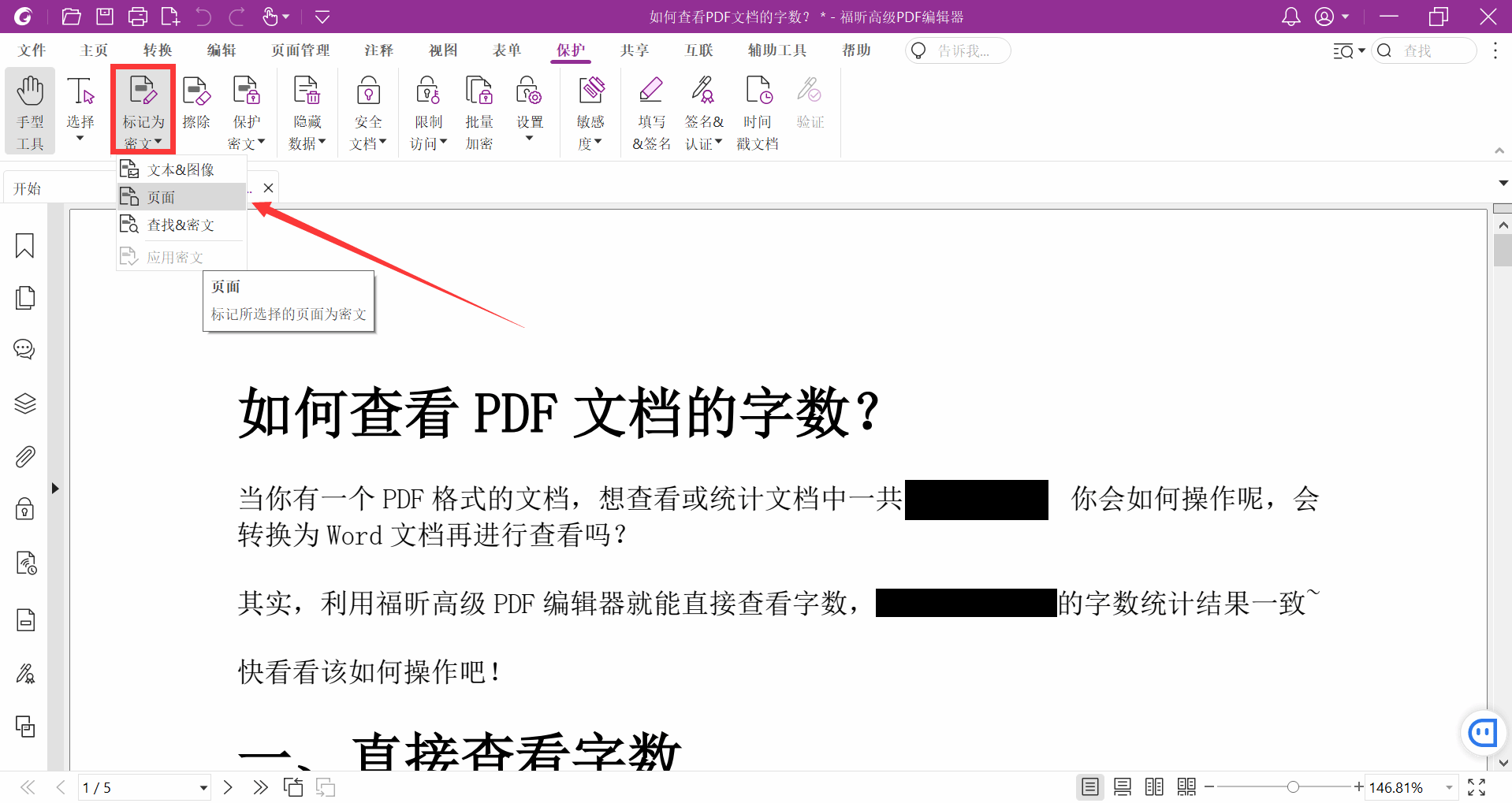The height and width of the screenshot is (803, 1512).
Task: Click the print icon in title bar
Action: point(137,17)
